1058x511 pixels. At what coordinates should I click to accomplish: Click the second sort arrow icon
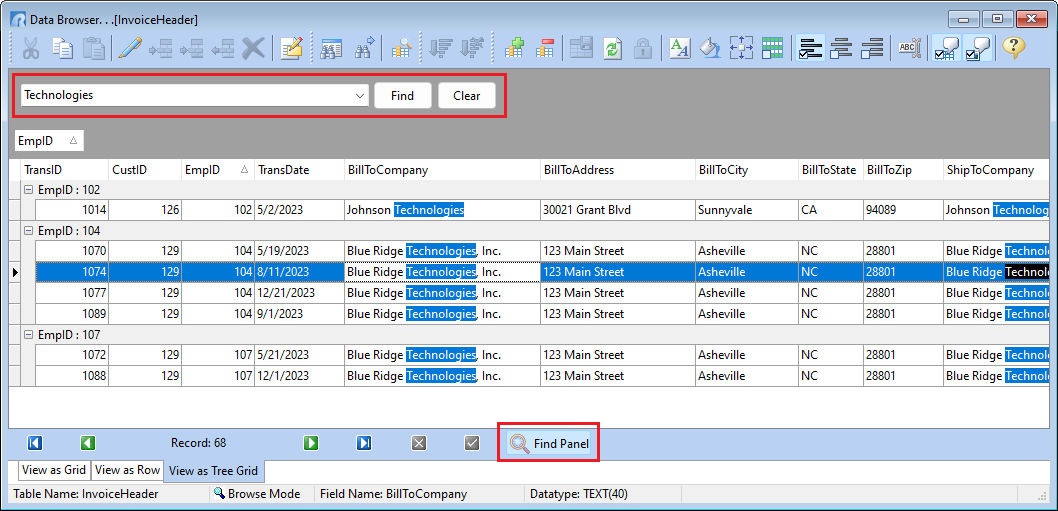(472, 49)
